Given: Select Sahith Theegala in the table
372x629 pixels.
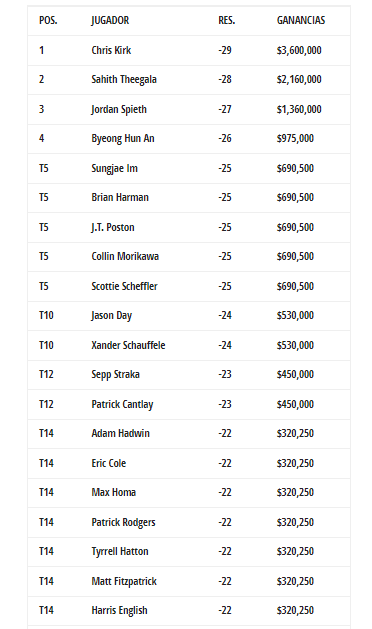Looking at the screenshot, I should 124,79.
